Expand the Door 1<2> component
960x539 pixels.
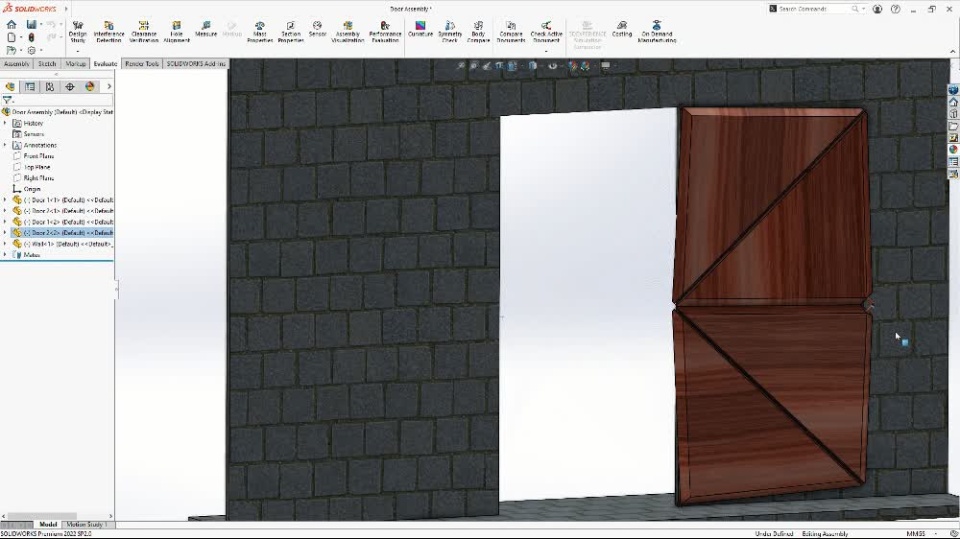[x=6, y=222]
